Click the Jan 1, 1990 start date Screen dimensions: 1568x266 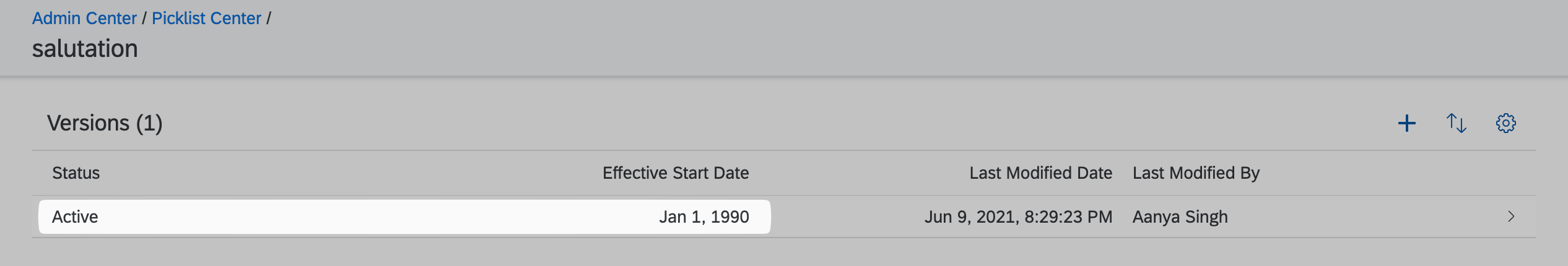click(x=703, y=217)
